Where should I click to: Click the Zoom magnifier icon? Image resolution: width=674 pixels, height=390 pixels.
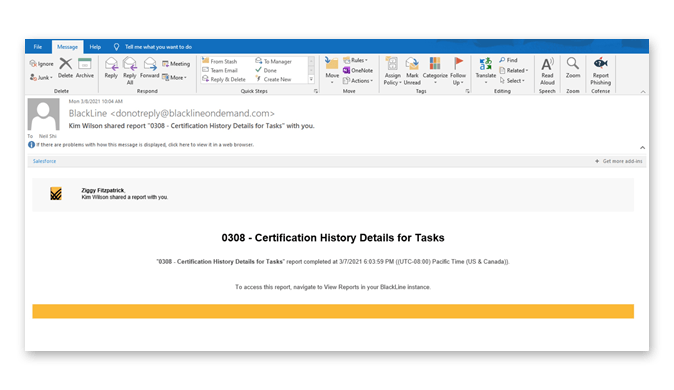[573, 68]
